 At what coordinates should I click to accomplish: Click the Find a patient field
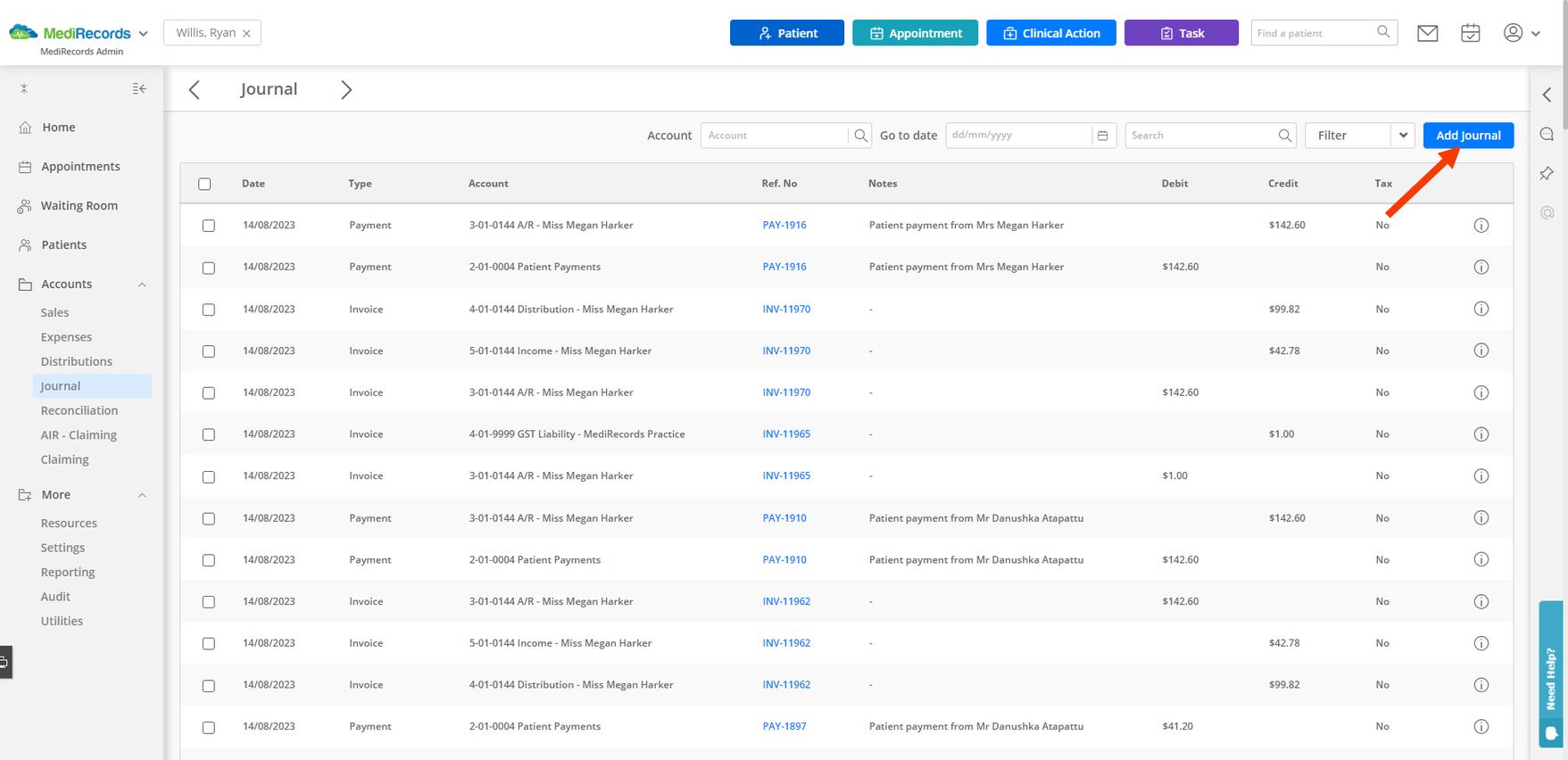pos(1314,33)
